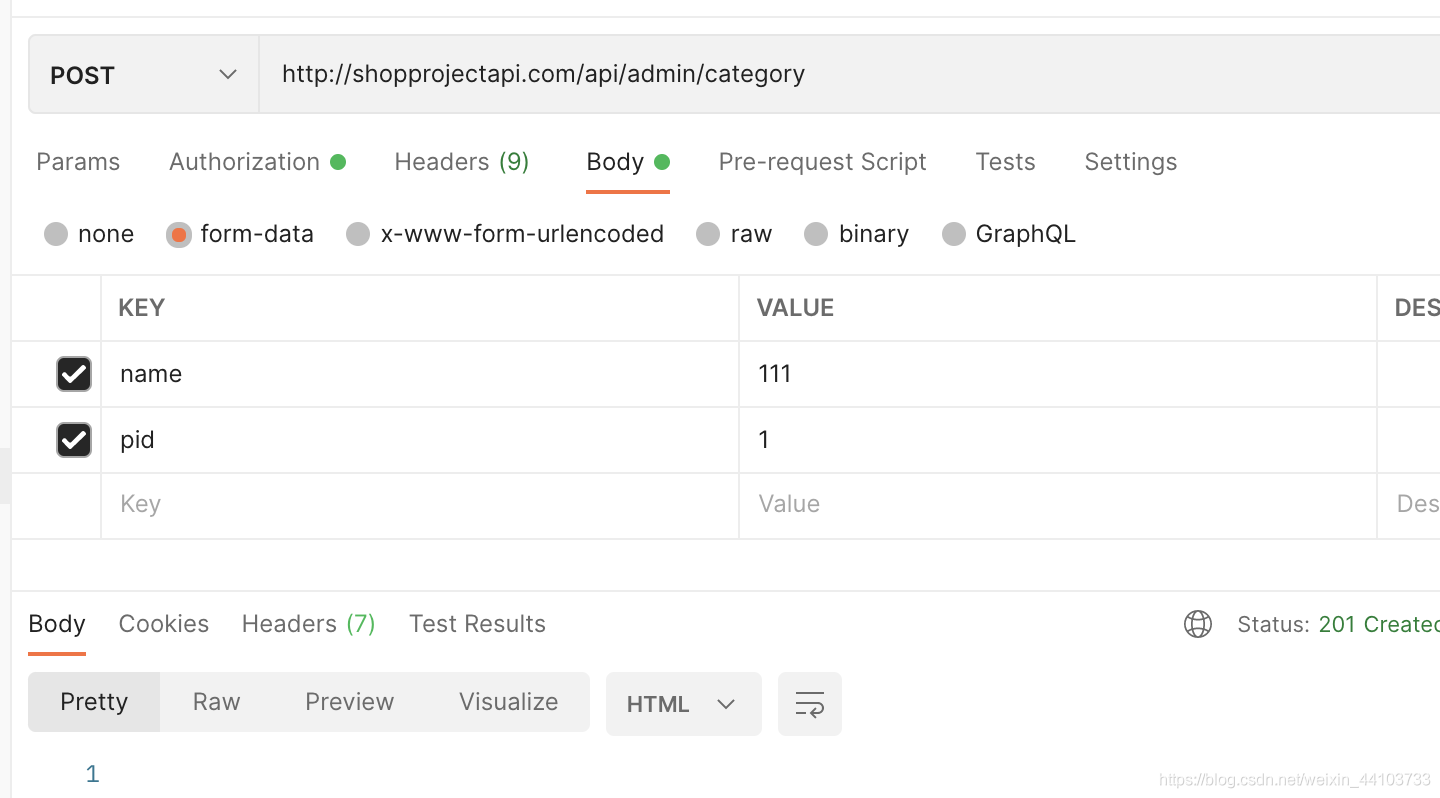
Task: Edit the request URL field
Action: (850, 75)
